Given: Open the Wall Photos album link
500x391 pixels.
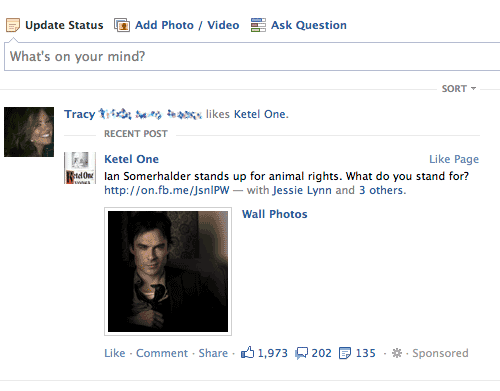Looking at the screenshot, I should click(275, 214).
